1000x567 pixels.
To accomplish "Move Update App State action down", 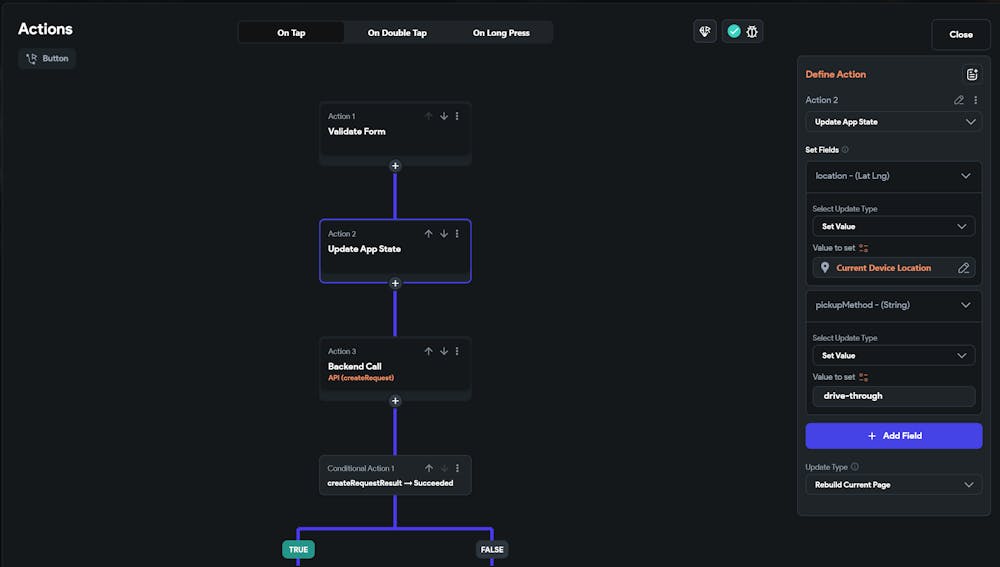I will [x=443, y=234].
